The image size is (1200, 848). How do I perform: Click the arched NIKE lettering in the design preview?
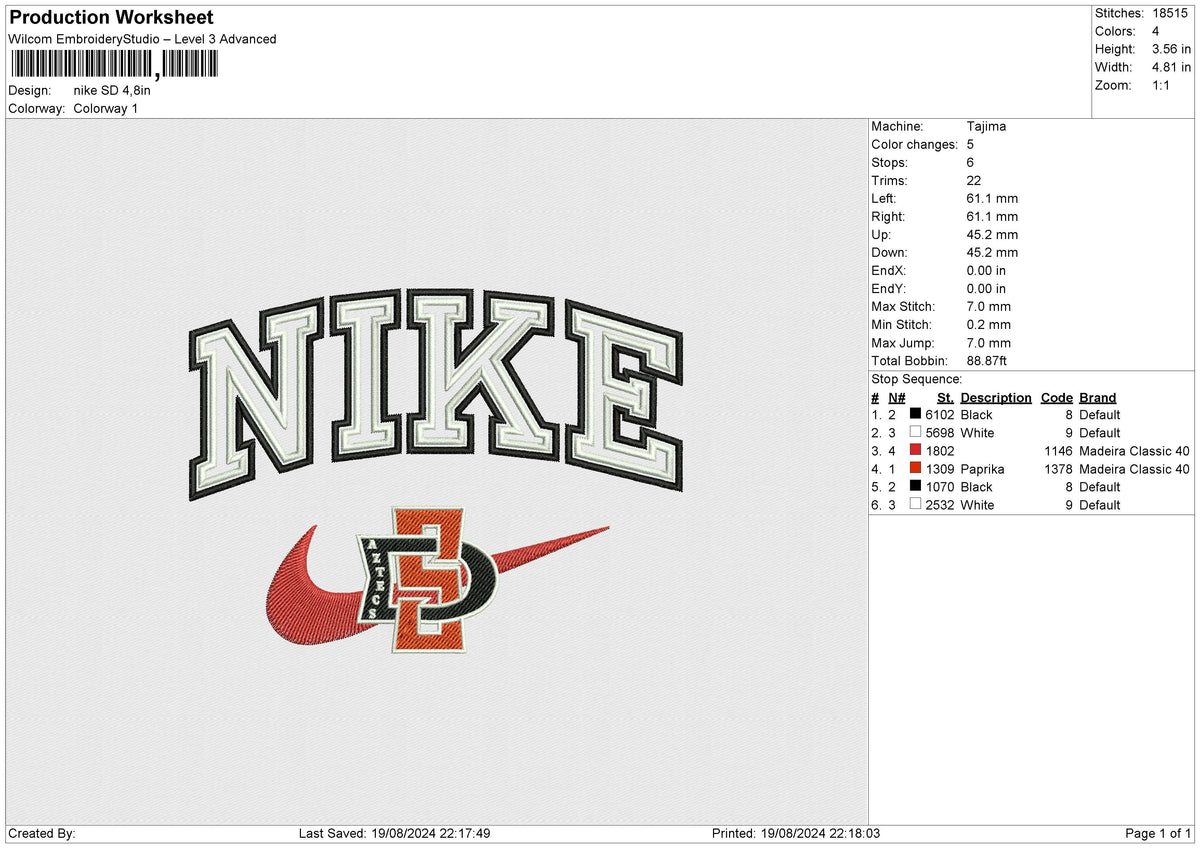(x=435, y=393)
